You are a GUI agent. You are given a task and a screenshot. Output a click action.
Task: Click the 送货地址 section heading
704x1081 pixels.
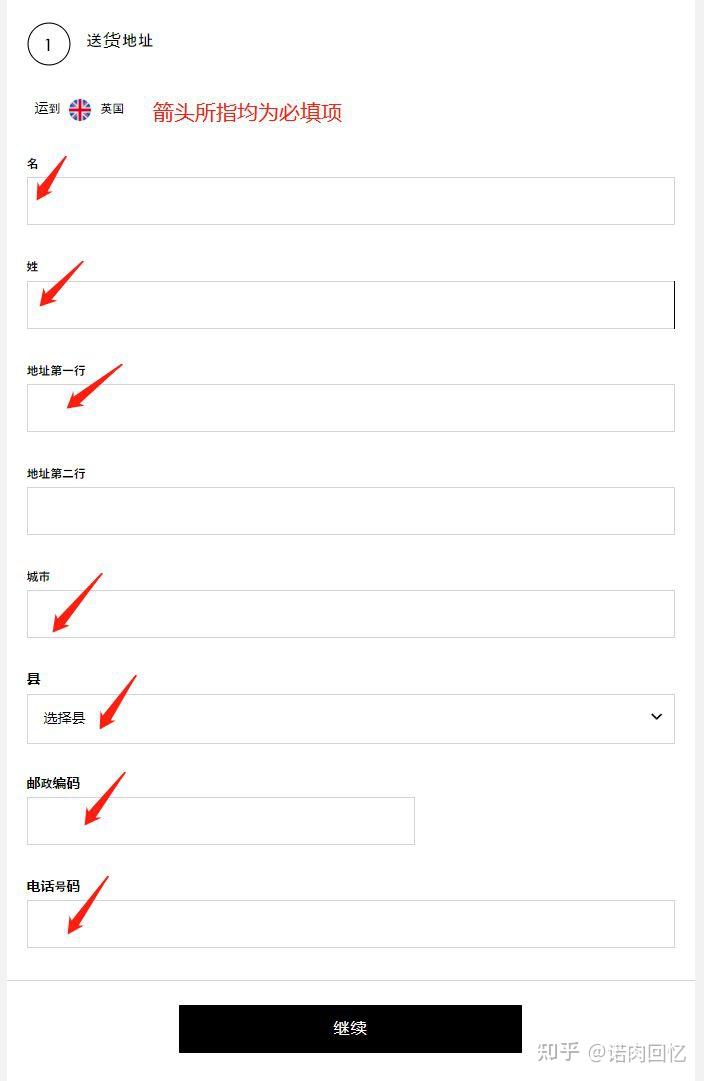coord(119,41)
